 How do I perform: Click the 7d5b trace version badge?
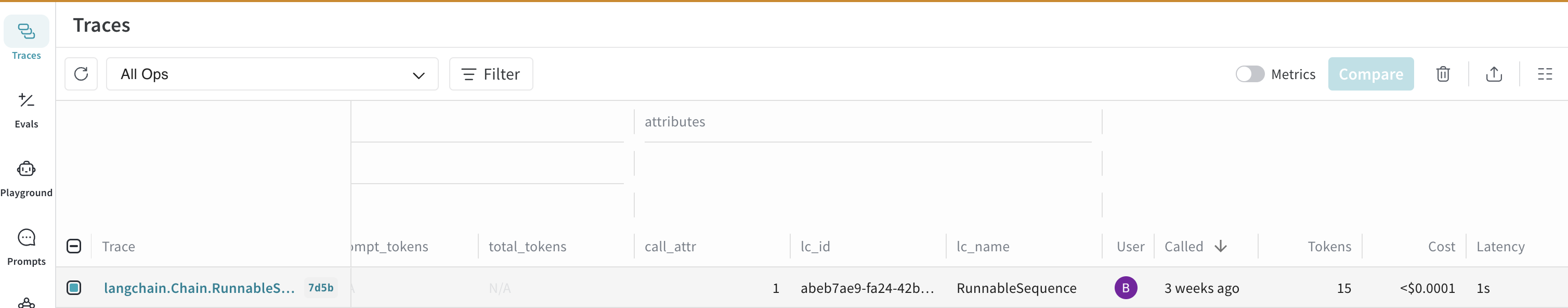(320, 288)
